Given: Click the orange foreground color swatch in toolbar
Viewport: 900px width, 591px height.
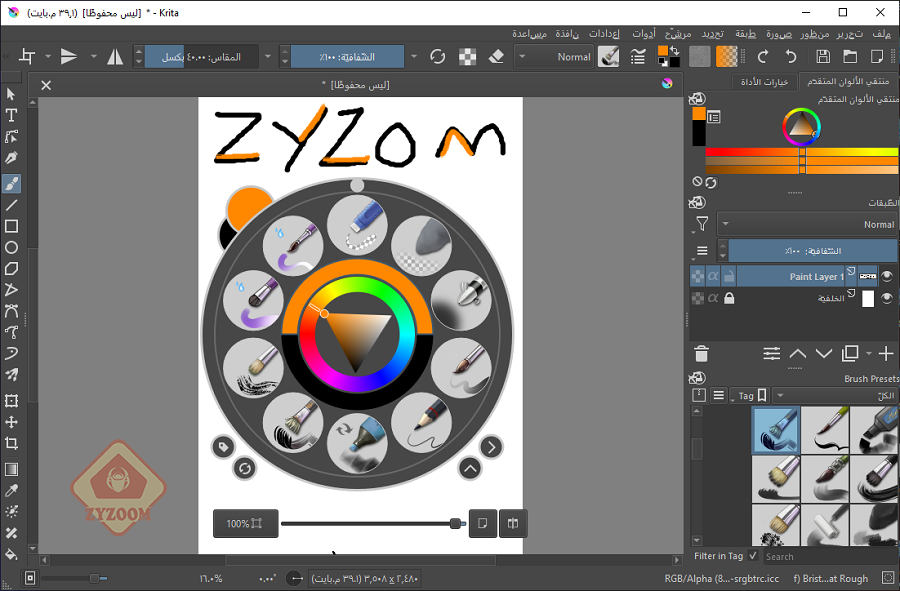Looking at the screenshot, I should [663, 51].
